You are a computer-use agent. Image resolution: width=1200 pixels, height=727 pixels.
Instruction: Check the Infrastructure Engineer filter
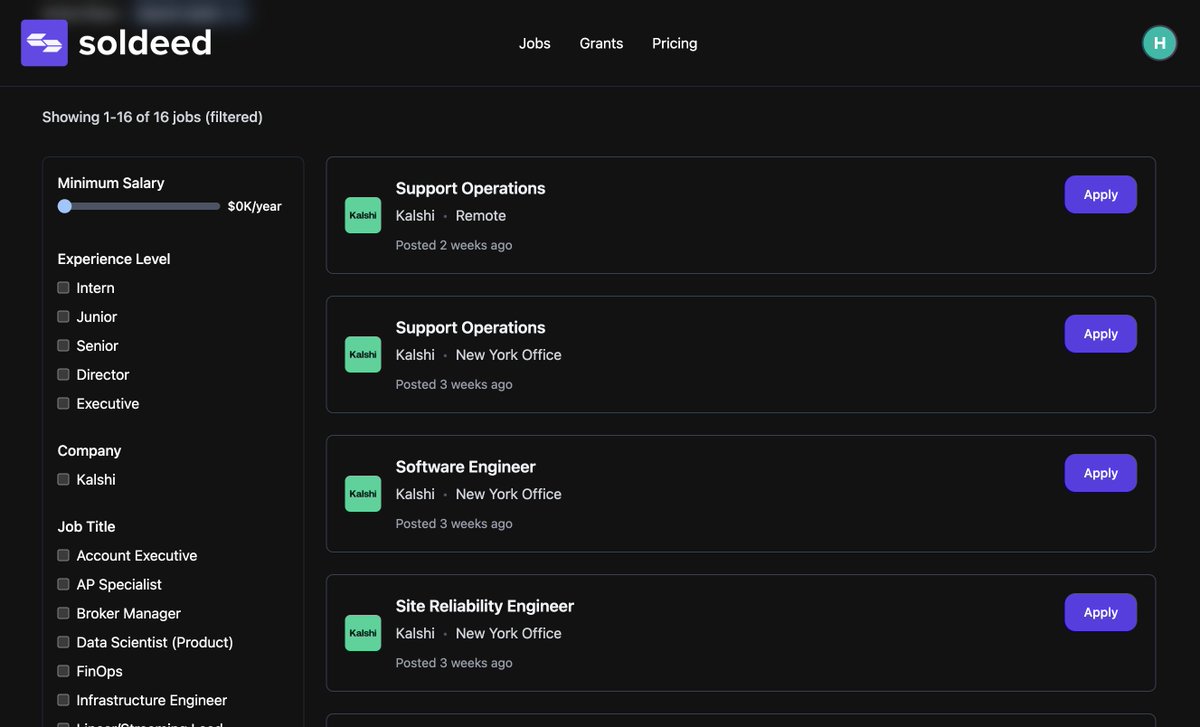click(x=64, y=701)
